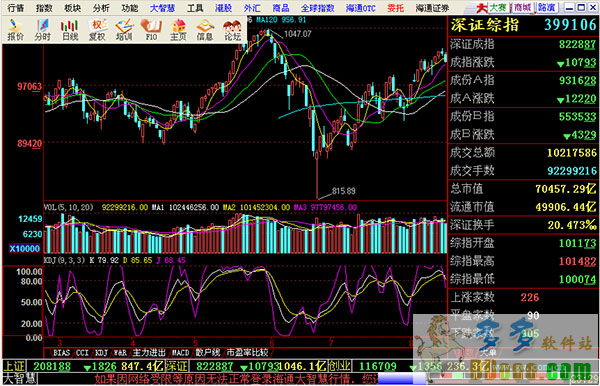
Task: Open the 论坛 forum icon
Action: pyautogui.click(x=233, y=30)
